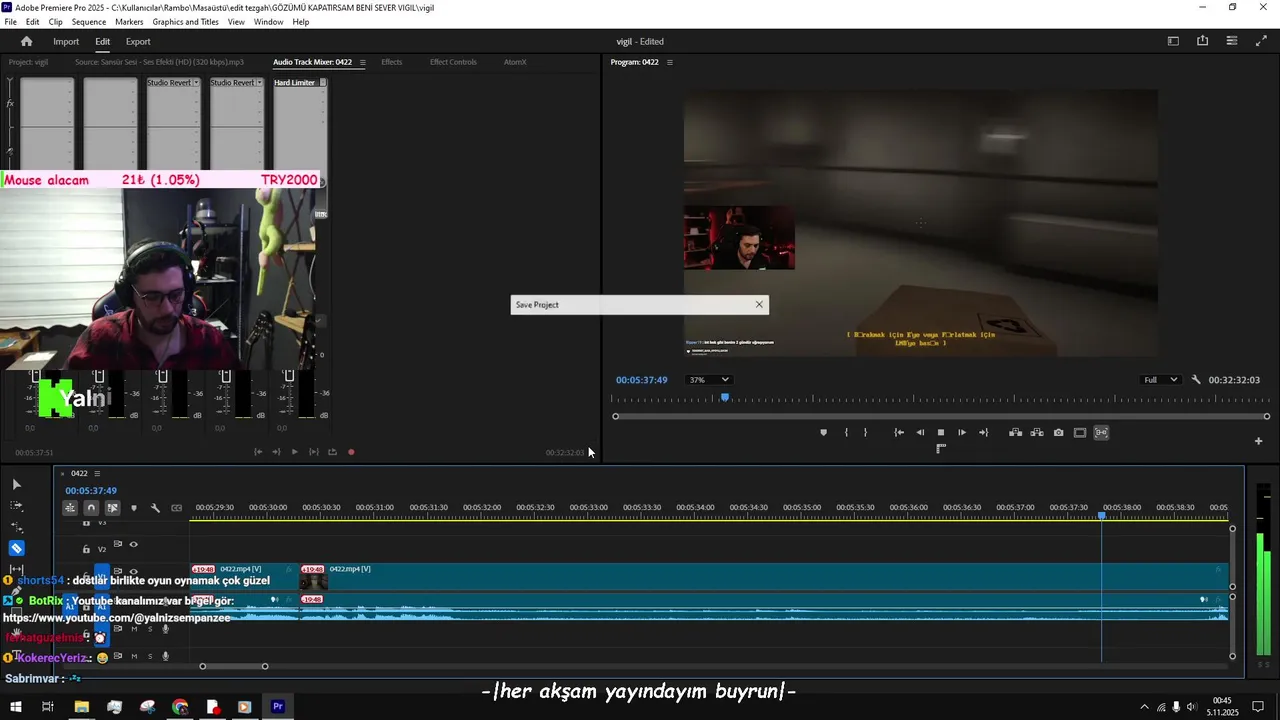Toggle safe margins icon in Program monitor
Screen dimensions: 1280x720
1080,433
